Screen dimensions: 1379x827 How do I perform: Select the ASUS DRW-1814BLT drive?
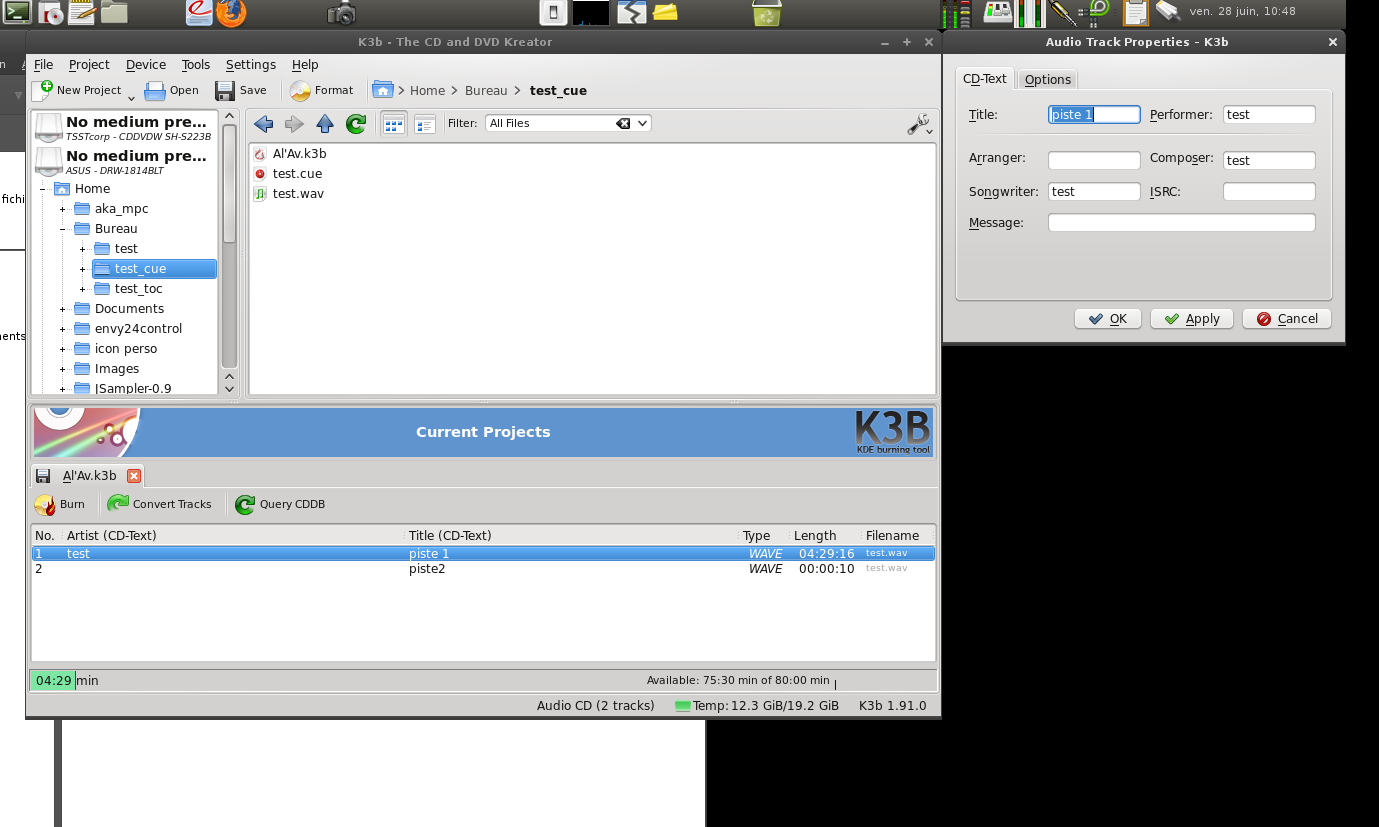pyautogui.click(x=124, y=161)
